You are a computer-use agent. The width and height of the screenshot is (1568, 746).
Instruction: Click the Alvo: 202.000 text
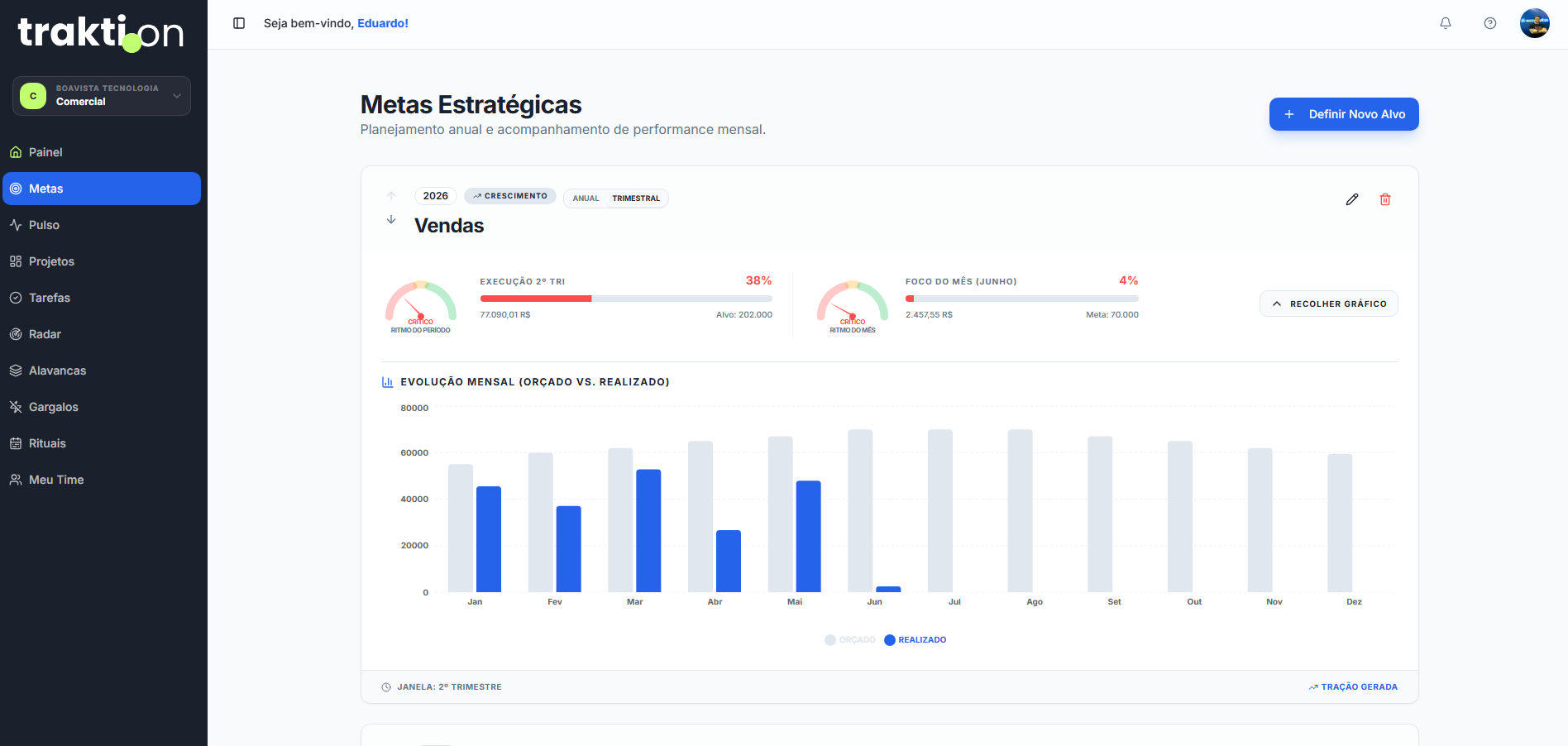(x=744, y=315)
